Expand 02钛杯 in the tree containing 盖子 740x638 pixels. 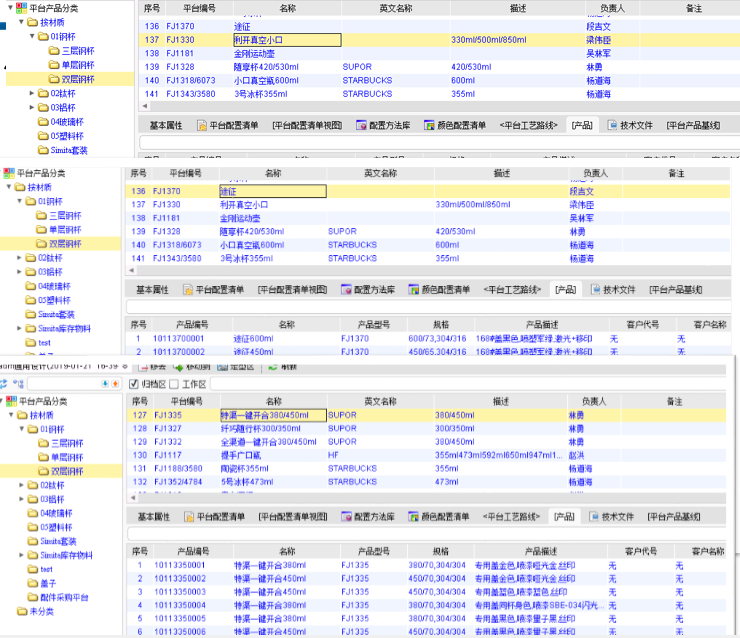click(22, 485)
